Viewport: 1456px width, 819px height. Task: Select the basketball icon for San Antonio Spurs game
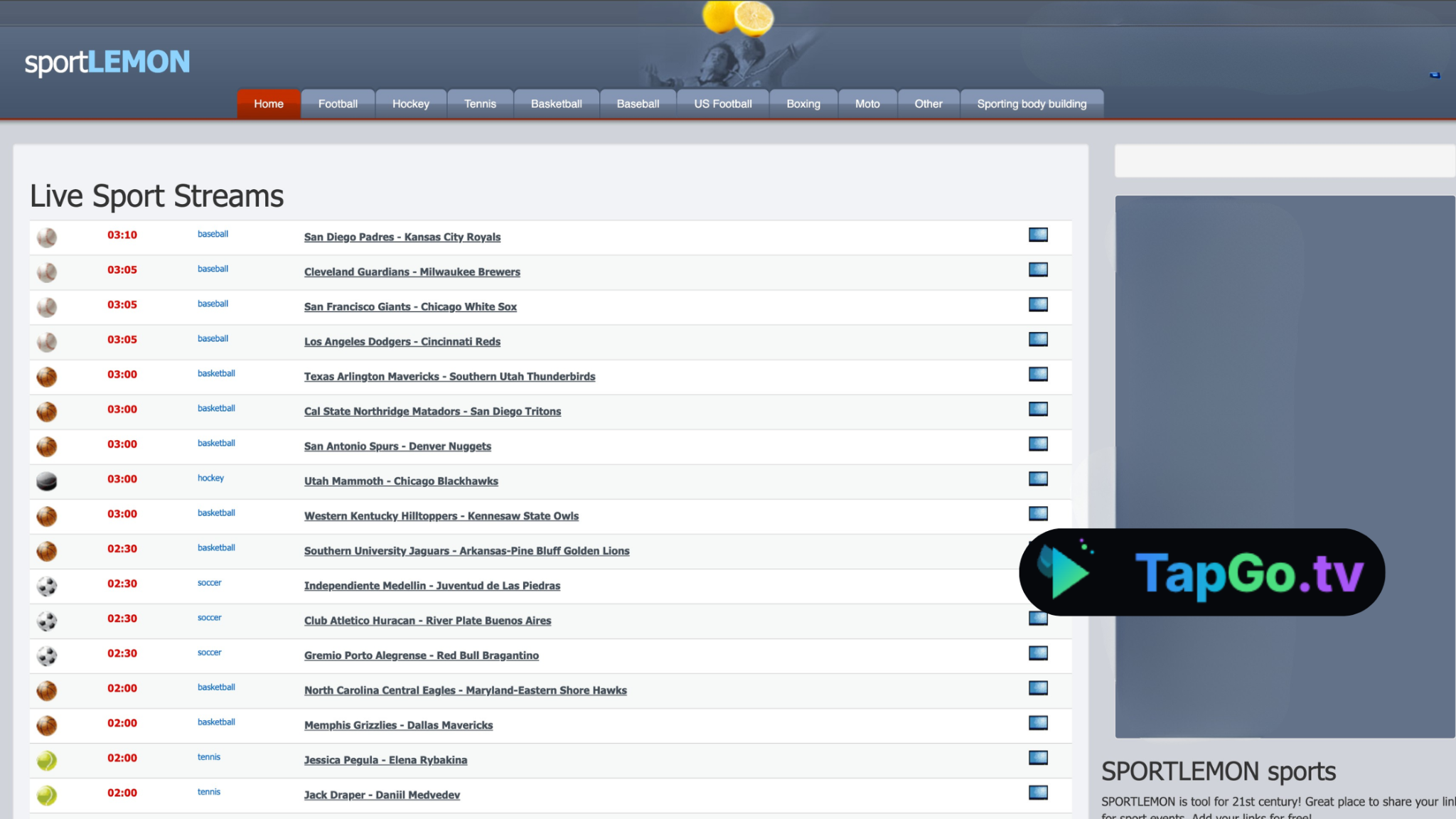[x=46, y=446]
